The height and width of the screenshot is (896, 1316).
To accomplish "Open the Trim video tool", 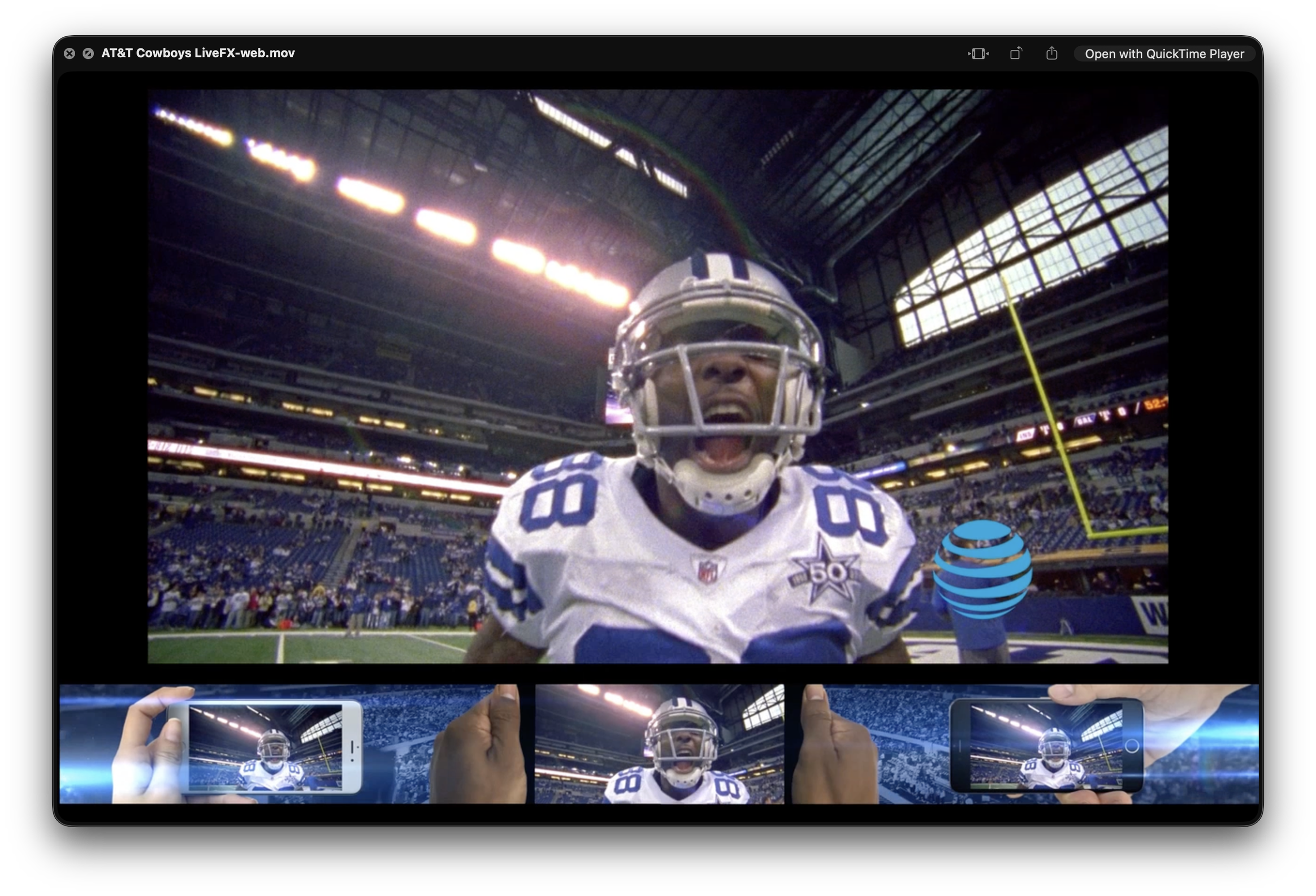I will [978, 54].
